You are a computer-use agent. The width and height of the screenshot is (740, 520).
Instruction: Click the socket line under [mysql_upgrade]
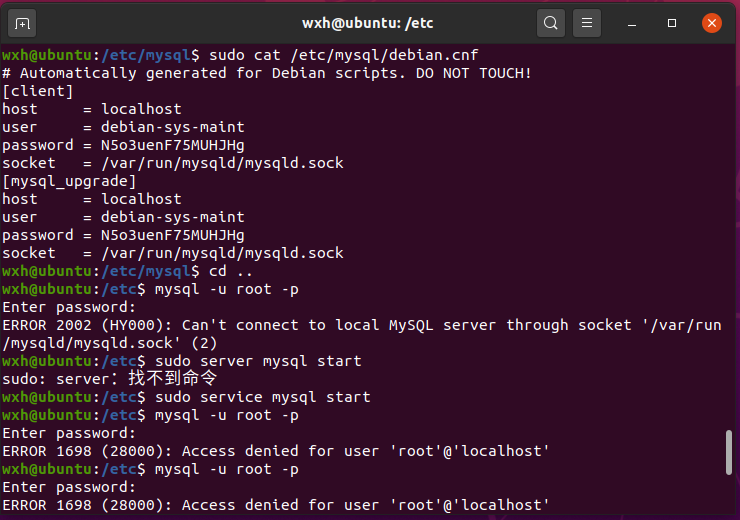pyautogui.click(x=172, y=253)
